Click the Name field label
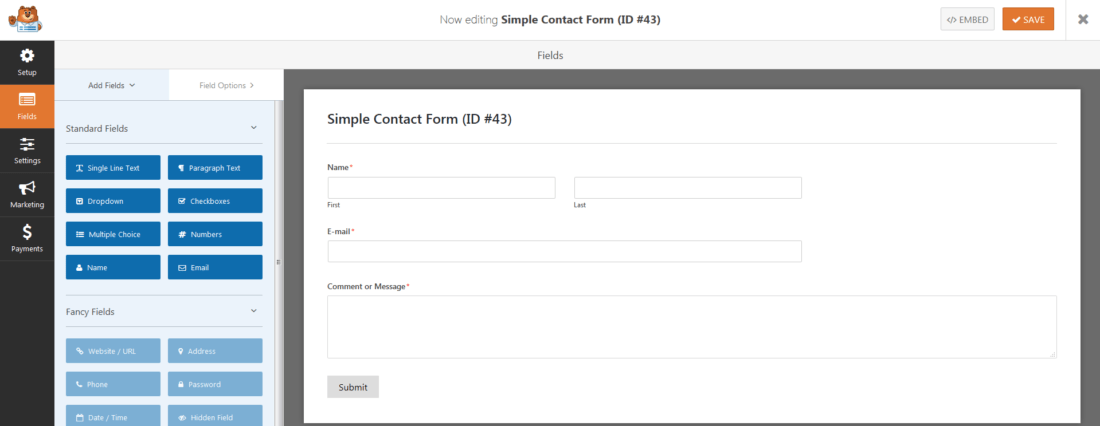 [338, 167]
